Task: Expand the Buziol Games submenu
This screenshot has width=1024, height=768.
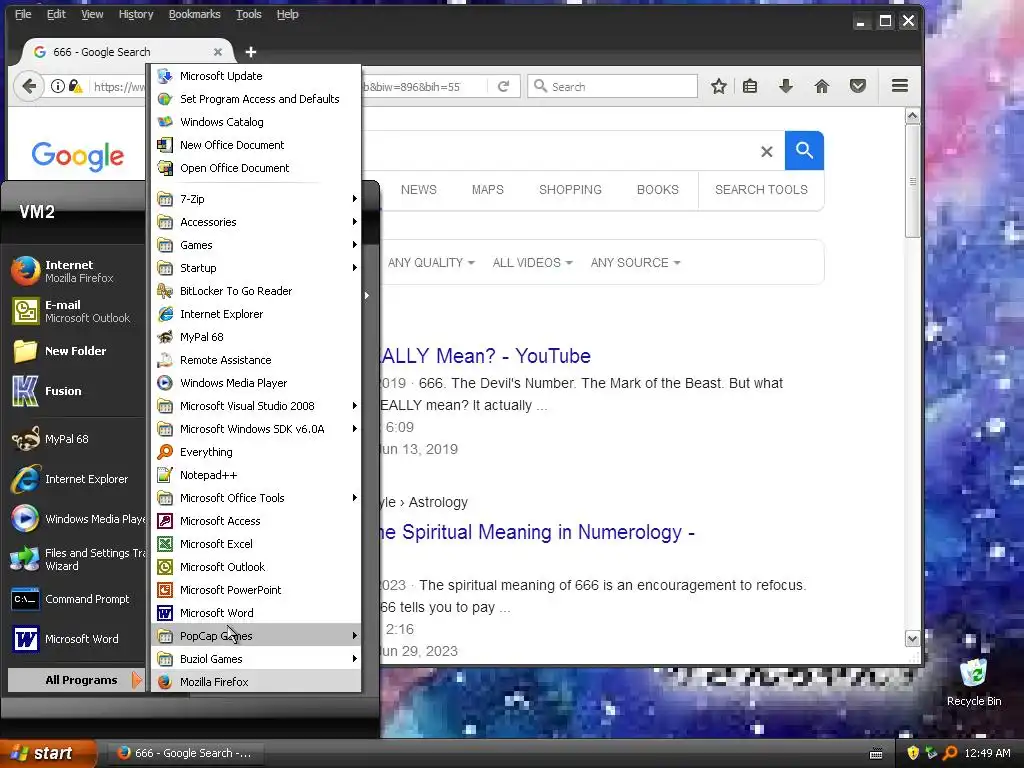Action: pyautogui.click(x=255, y=659)
